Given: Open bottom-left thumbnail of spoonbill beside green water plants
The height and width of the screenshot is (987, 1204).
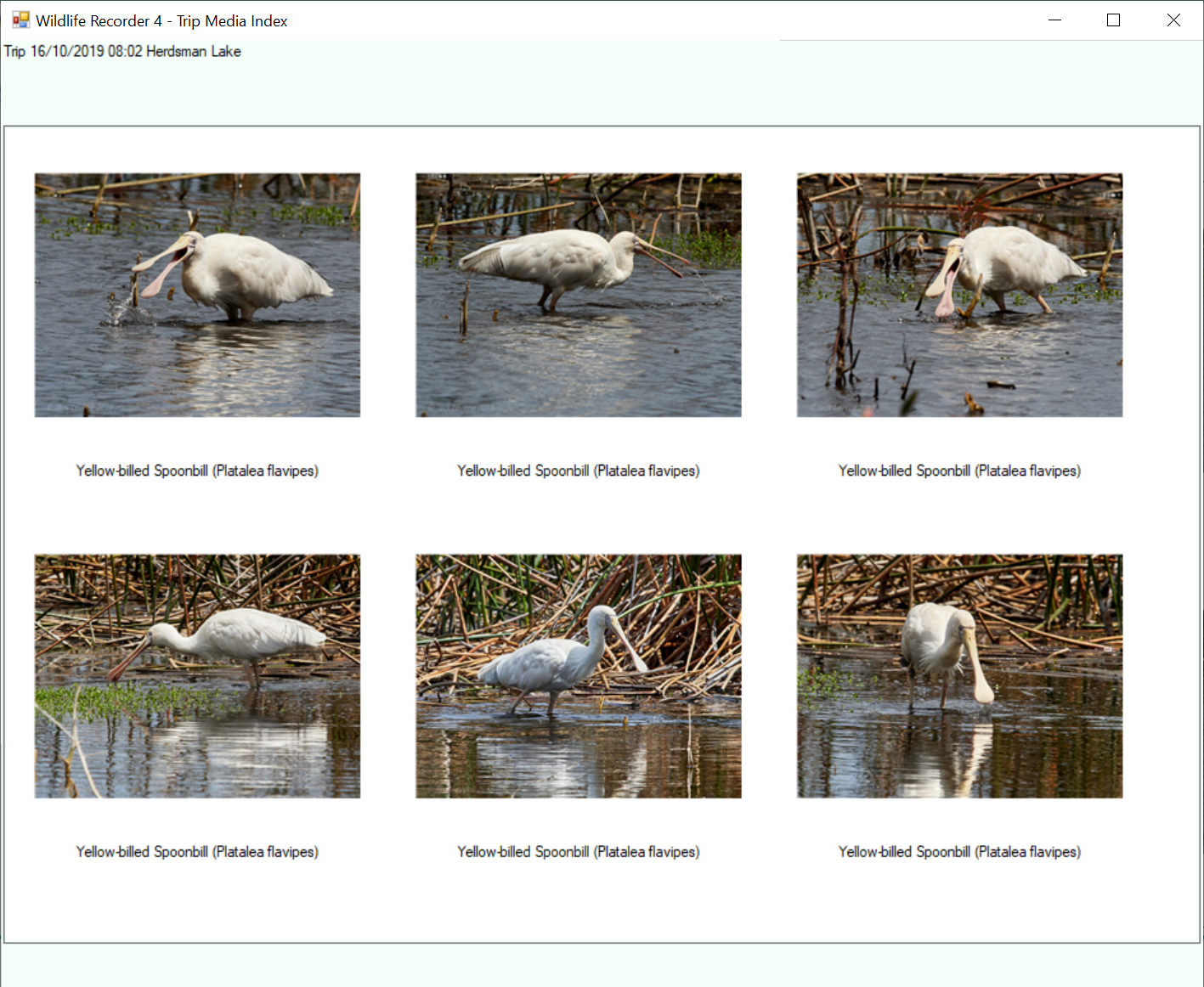Looking at the screenshot, I should point(197,676).
